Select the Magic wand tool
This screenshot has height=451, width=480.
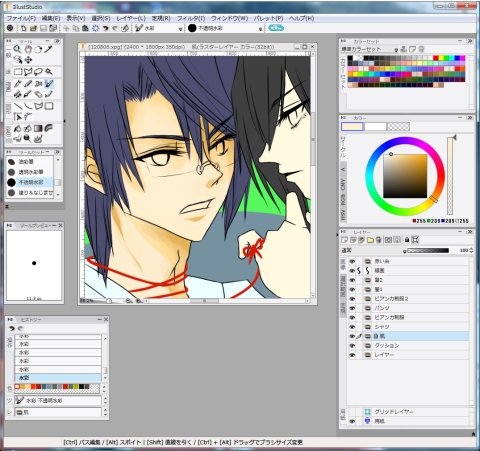[x=49, y=72]
